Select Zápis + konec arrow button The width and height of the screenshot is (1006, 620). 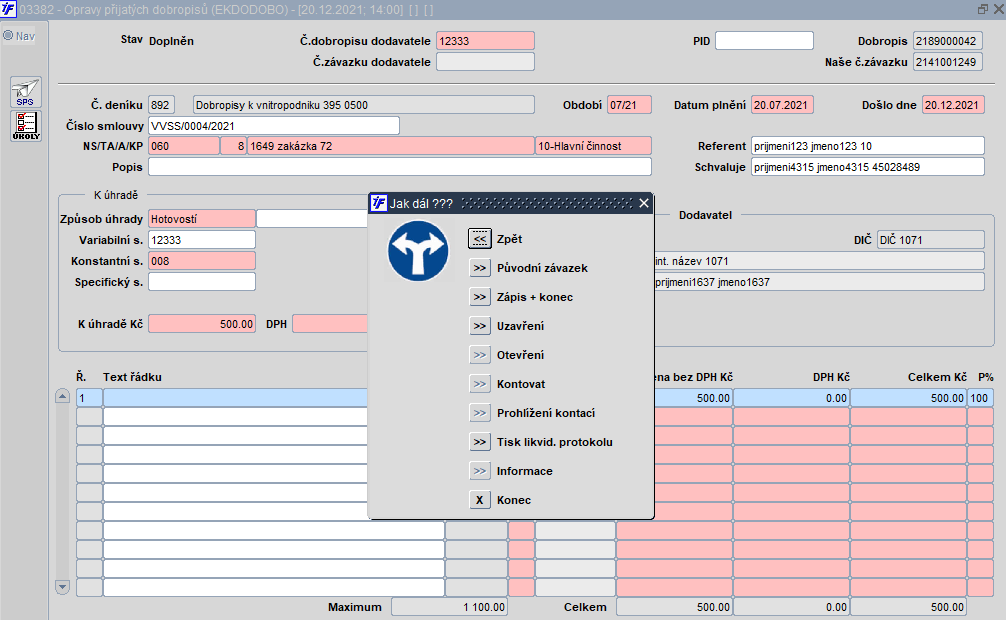click(480, 297)
